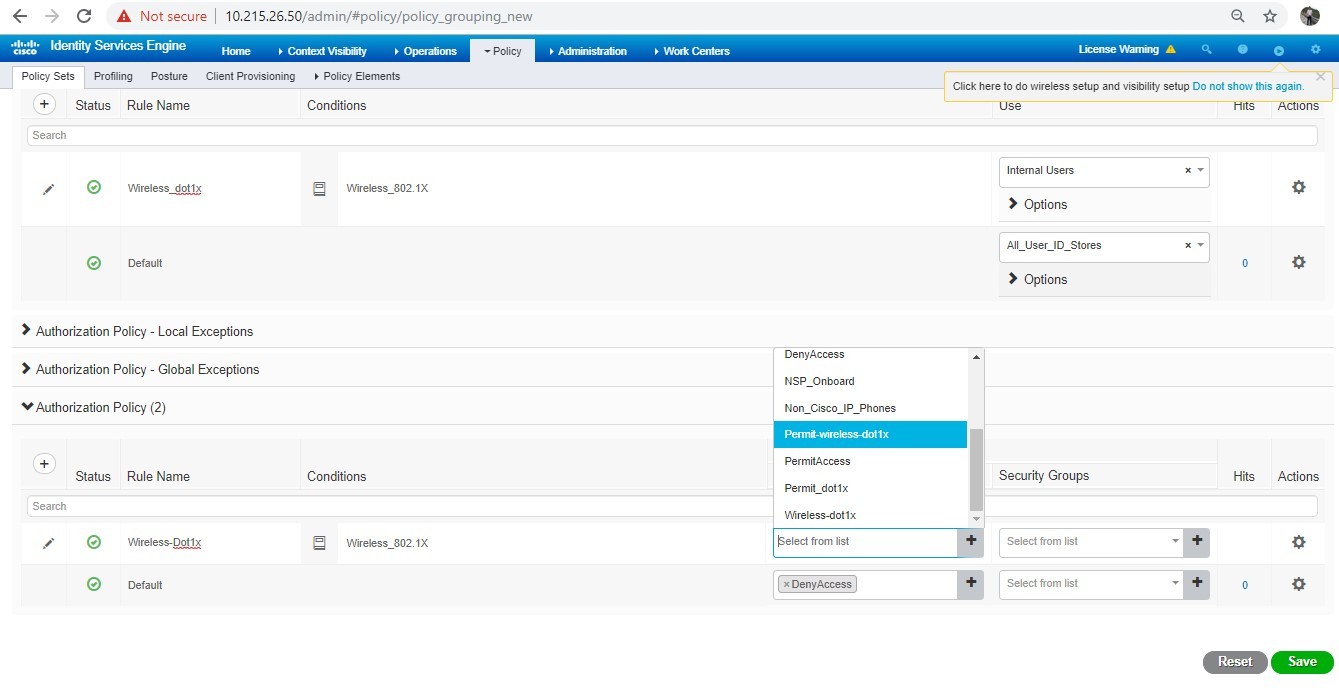
Task: Add an authorization rule with the plus above Wireless-Dot1x
Action: 44,464
